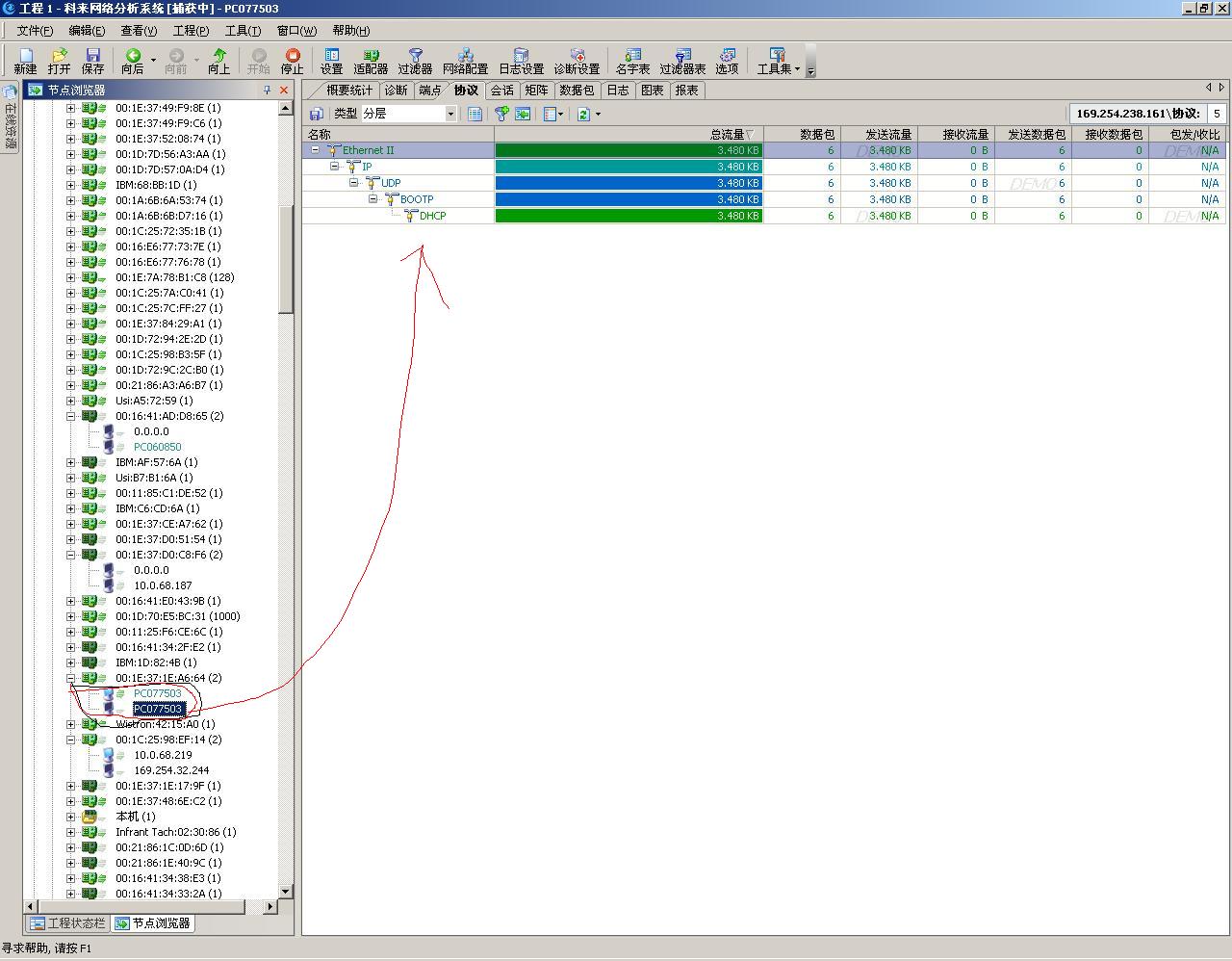Click the 新建 (New) toolbar icon
This screenshot has height=961, width=1232.
tap(25, 61)
